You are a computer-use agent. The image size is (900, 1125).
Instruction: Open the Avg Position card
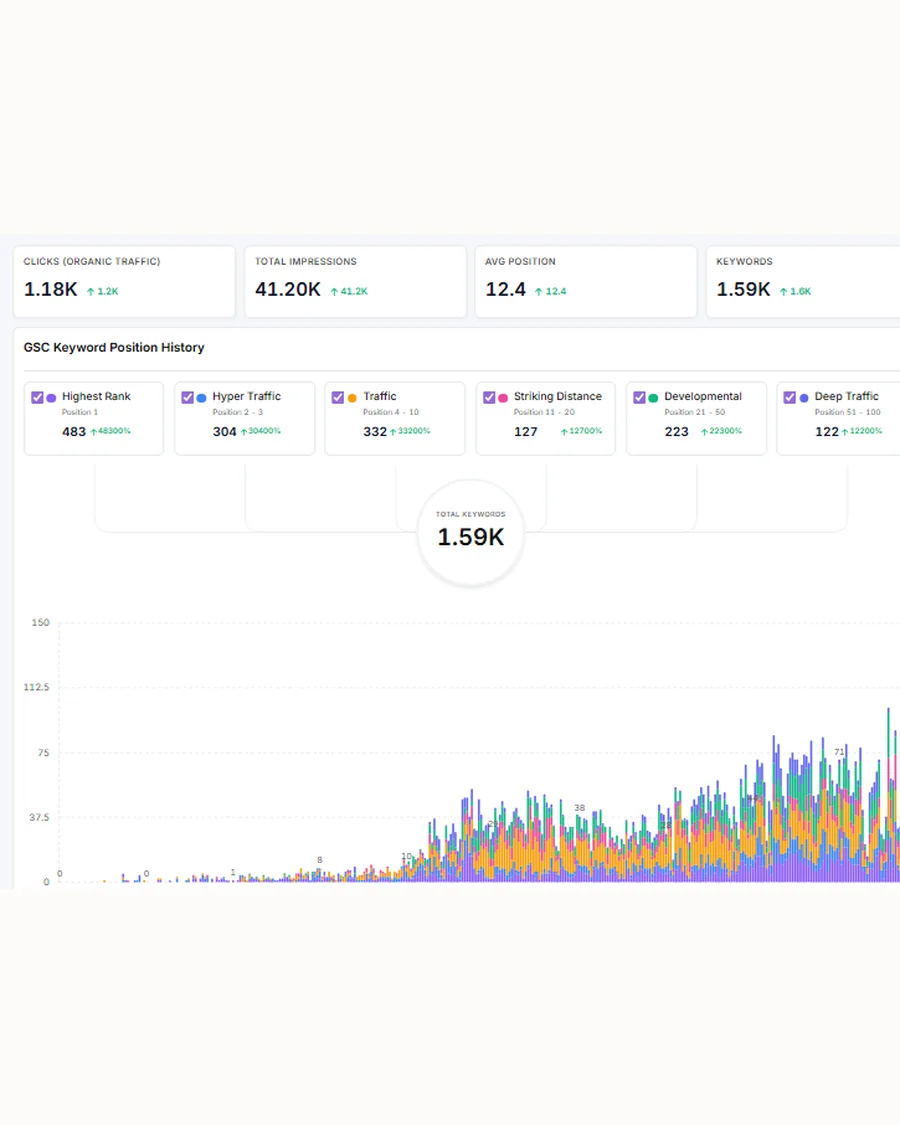click(586, 281)
